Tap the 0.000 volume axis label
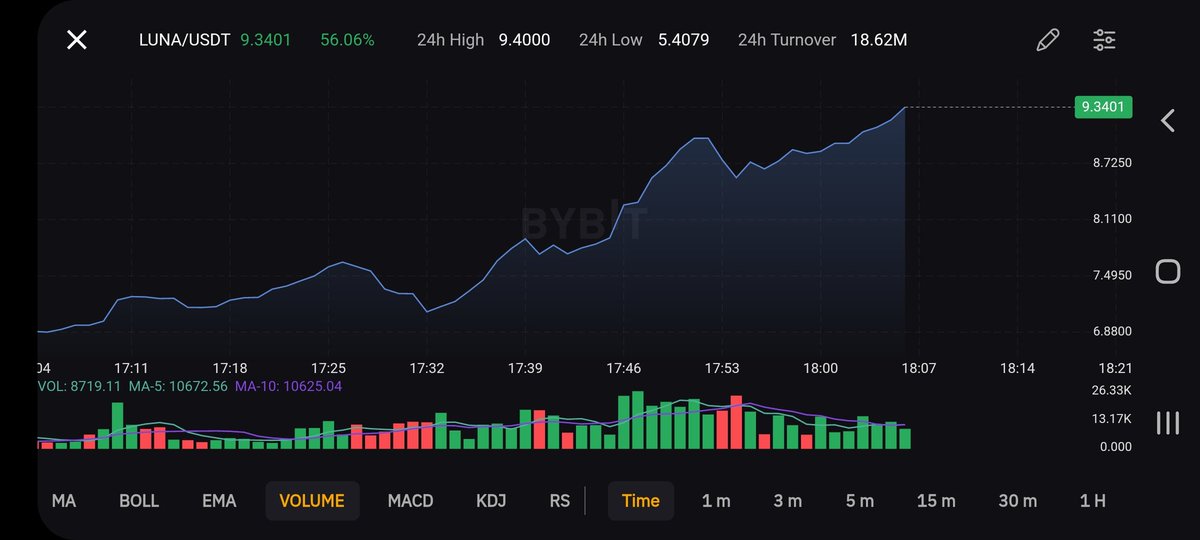The width and height of the screenshot is (1200, 540). click(1115, 446)
